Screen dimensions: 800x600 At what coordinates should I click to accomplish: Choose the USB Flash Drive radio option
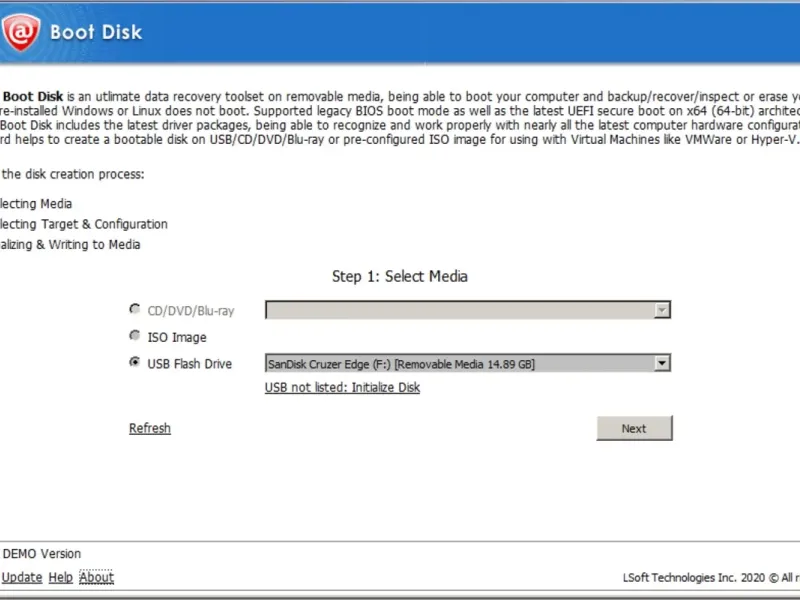(135, 363)
